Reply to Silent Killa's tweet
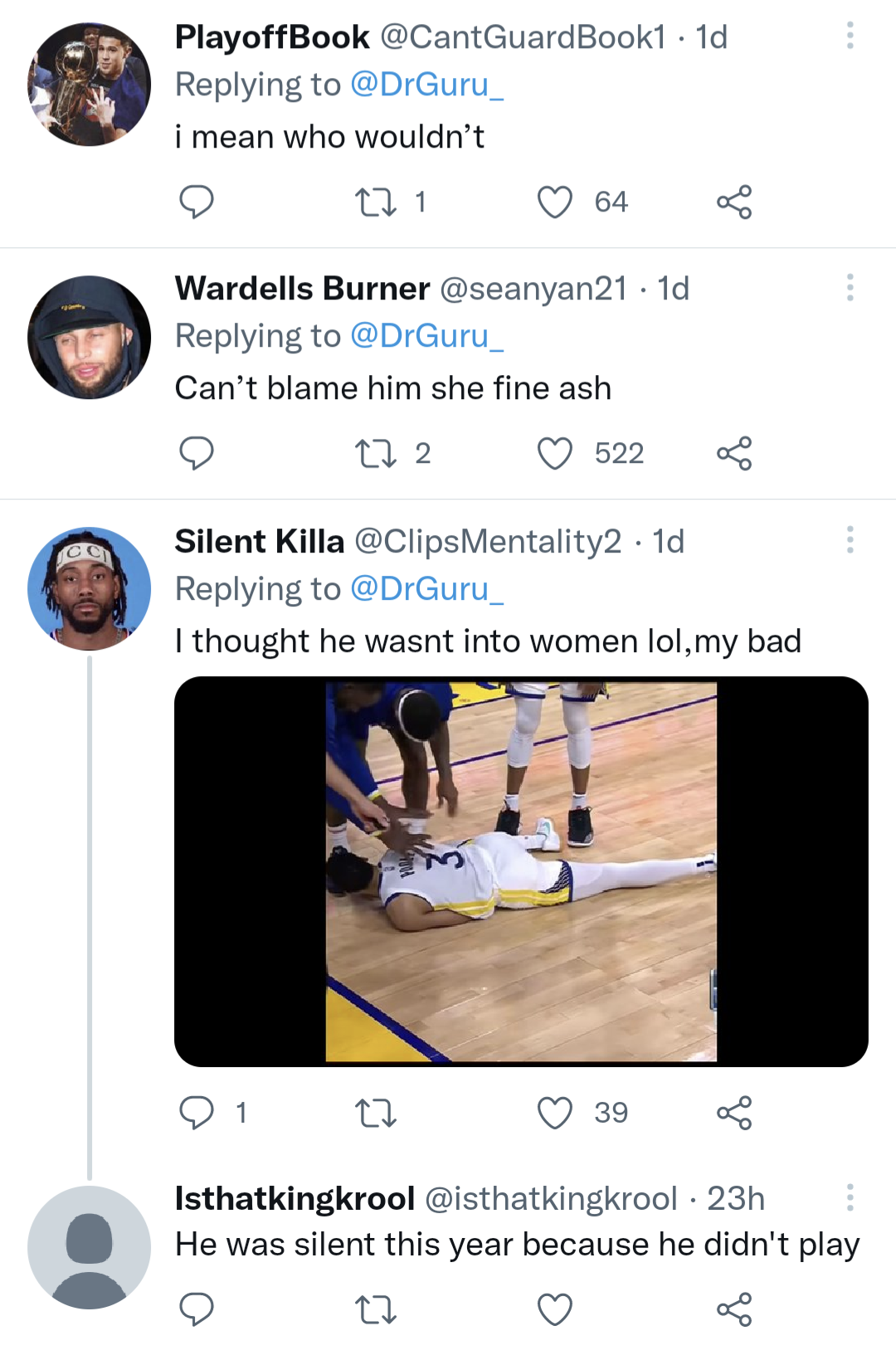 [198, 1112]
